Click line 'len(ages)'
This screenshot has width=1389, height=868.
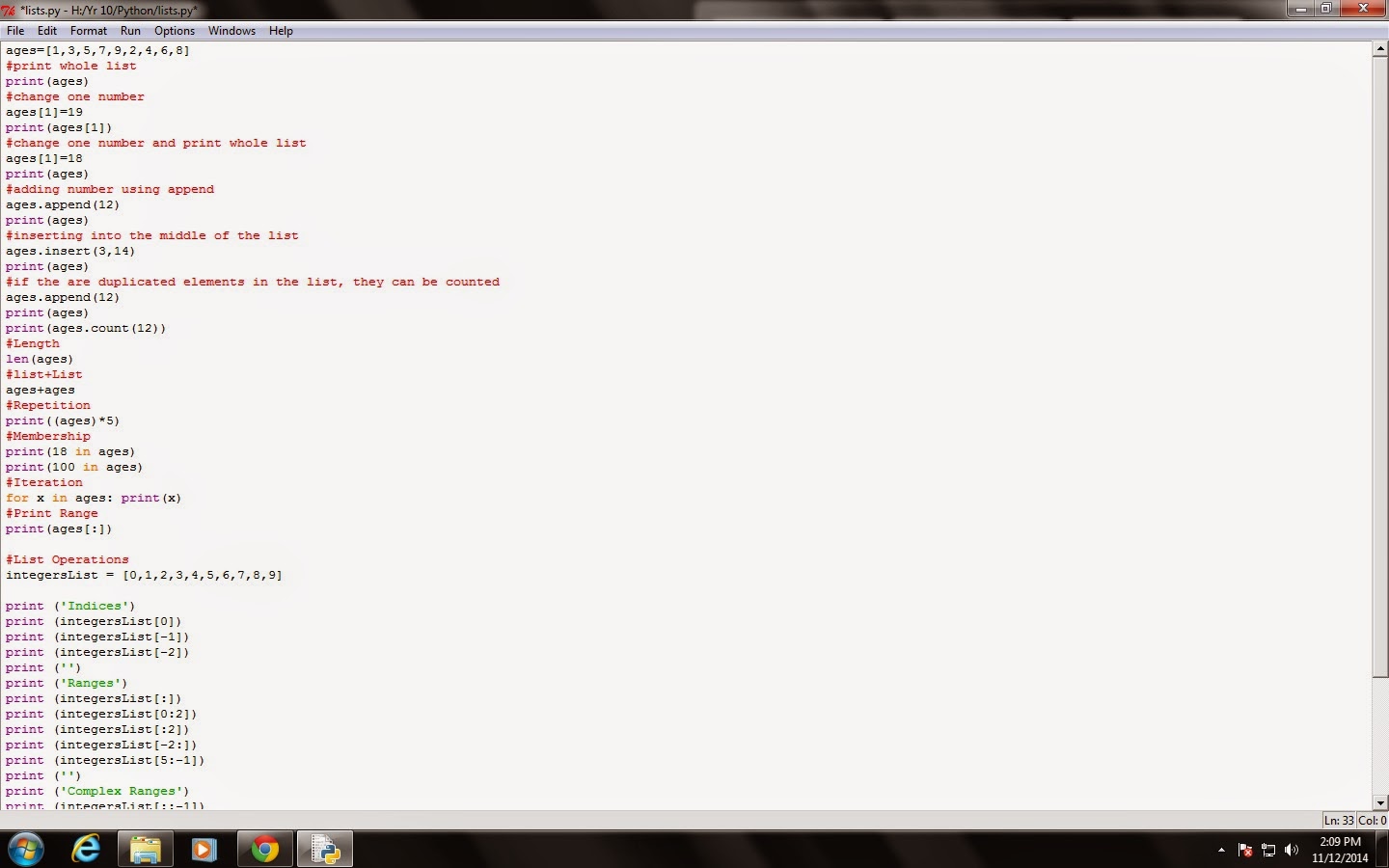pos(40,359)
